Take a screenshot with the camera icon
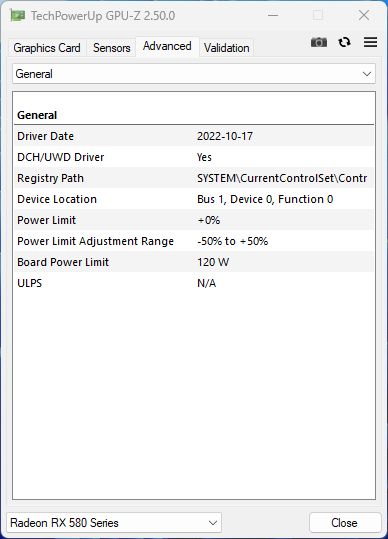 (x=319, y=42)
